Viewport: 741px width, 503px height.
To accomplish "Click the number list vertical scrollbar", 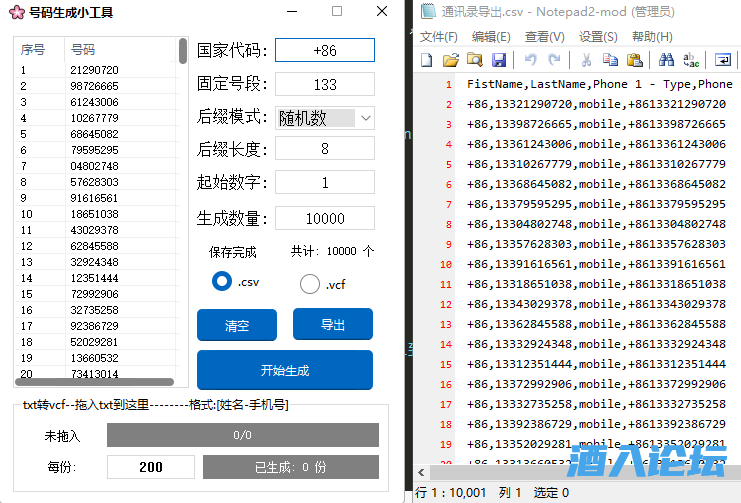I will 183,200.
